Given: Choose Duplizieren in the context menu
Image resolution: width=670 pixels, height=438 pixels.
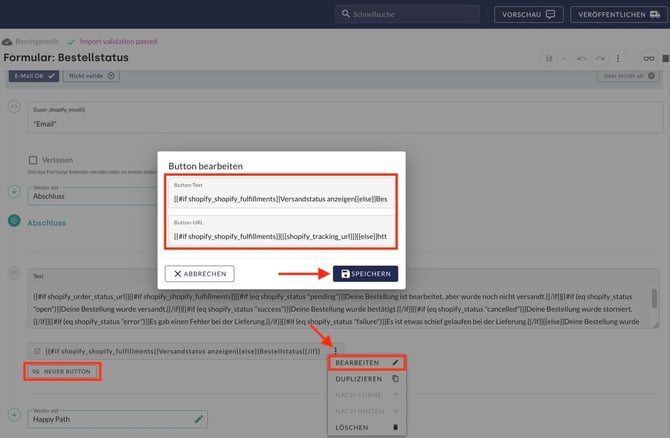Looking at the screenshot, I should point(367,378).
